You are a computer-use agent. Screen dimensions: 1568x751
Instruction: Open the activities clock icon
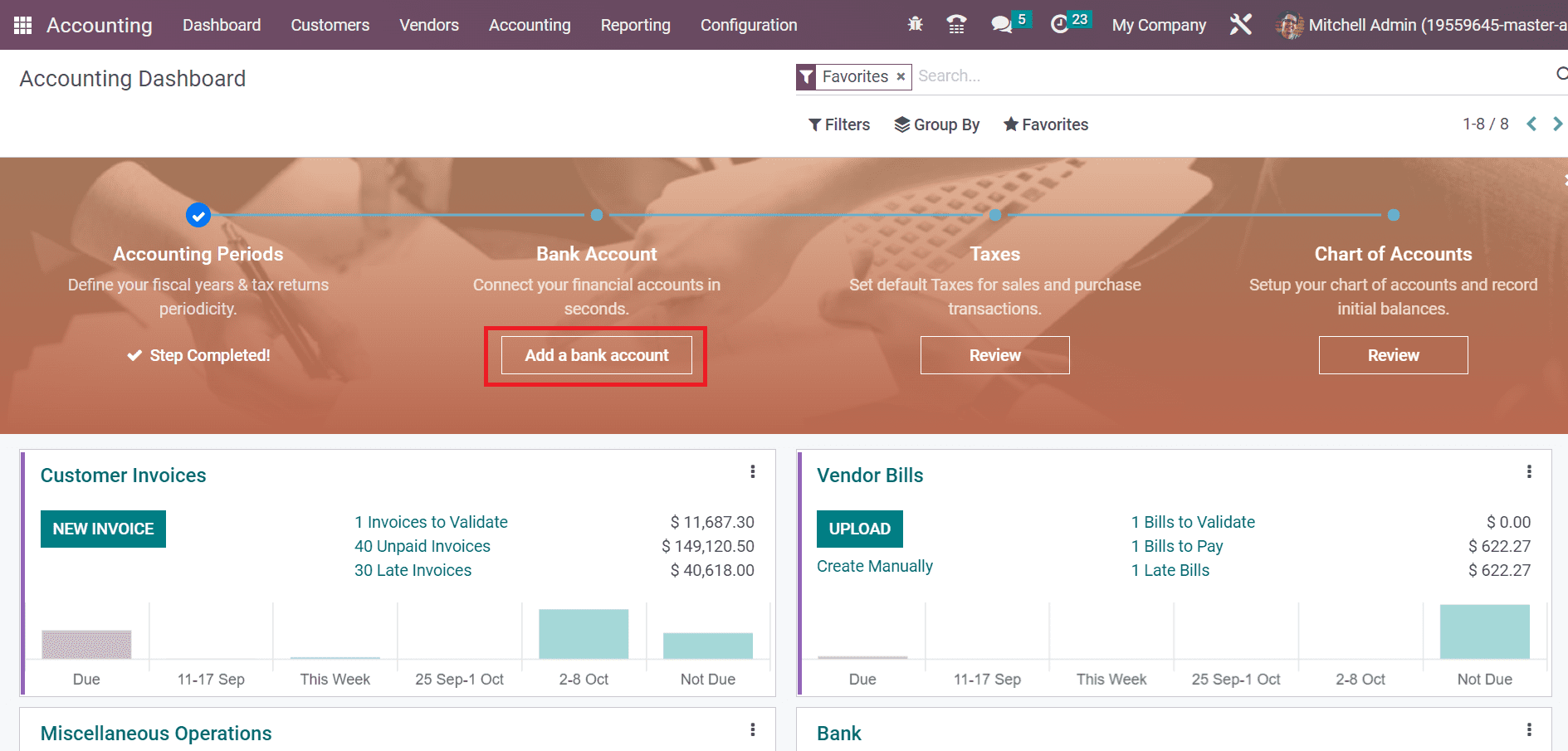click(1060, 25)
